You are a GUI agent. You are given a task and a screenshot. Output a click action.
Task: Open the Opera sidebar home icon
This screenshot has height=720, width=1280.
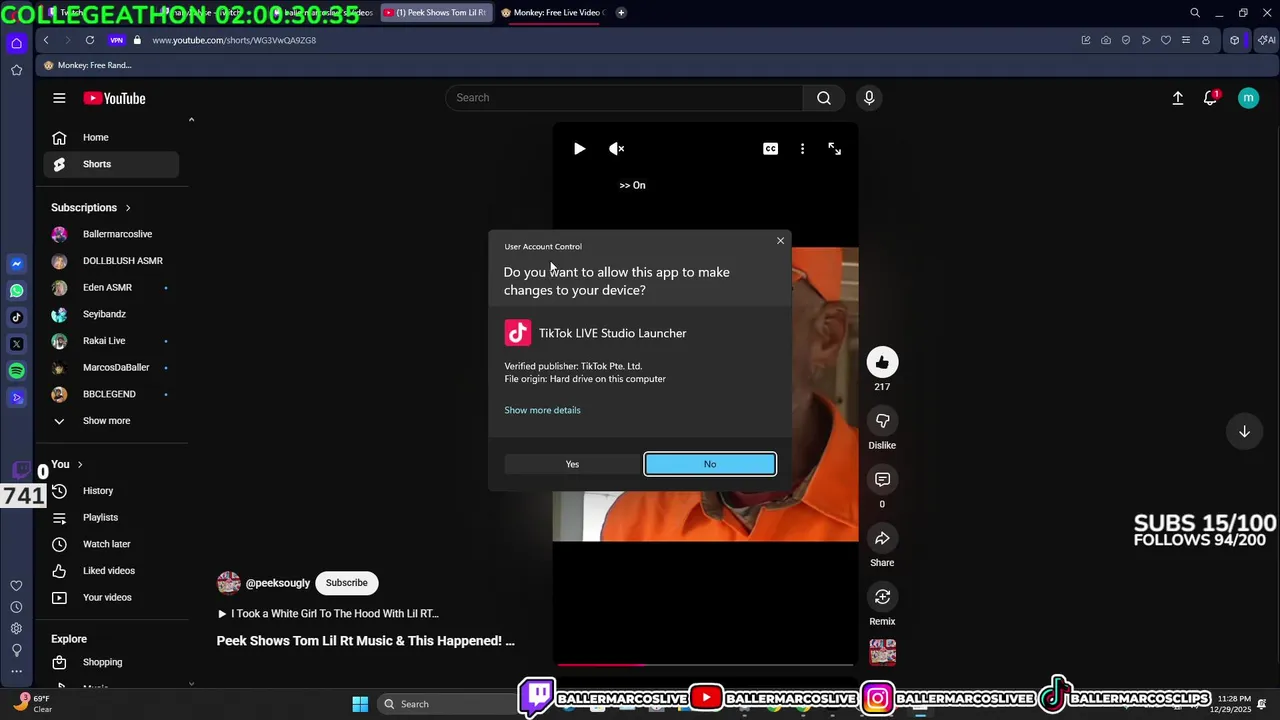pyautogui.click(x=16, y=43)
